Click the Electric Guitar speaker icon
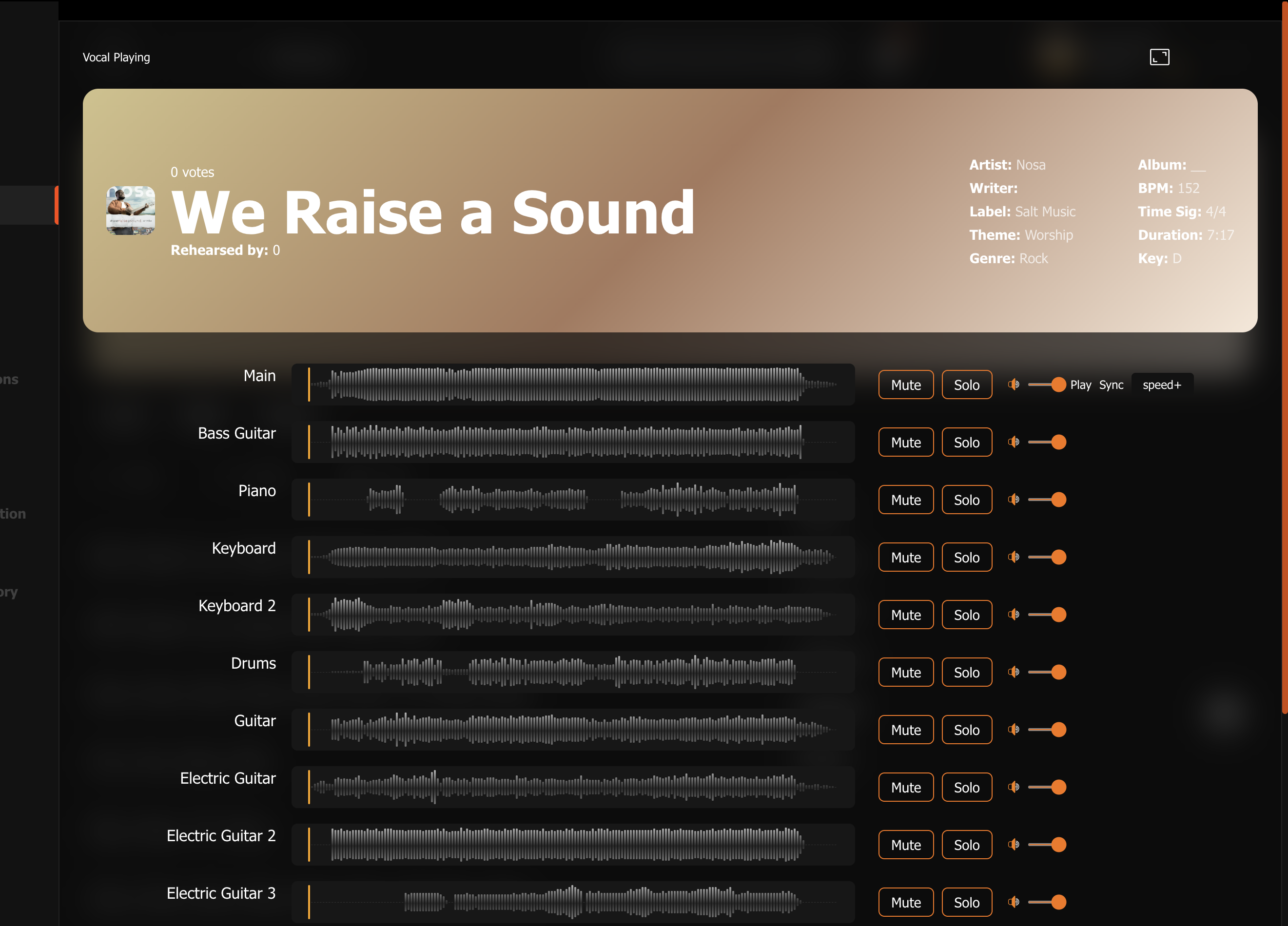1288x926 pixels. click(x=1014, y=787)
